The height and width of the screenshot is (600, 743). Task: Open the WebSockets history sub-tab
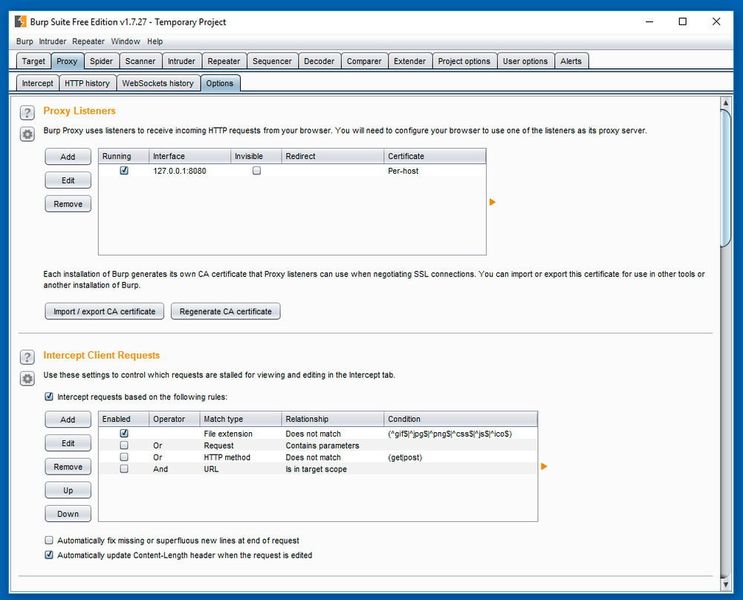158,83
